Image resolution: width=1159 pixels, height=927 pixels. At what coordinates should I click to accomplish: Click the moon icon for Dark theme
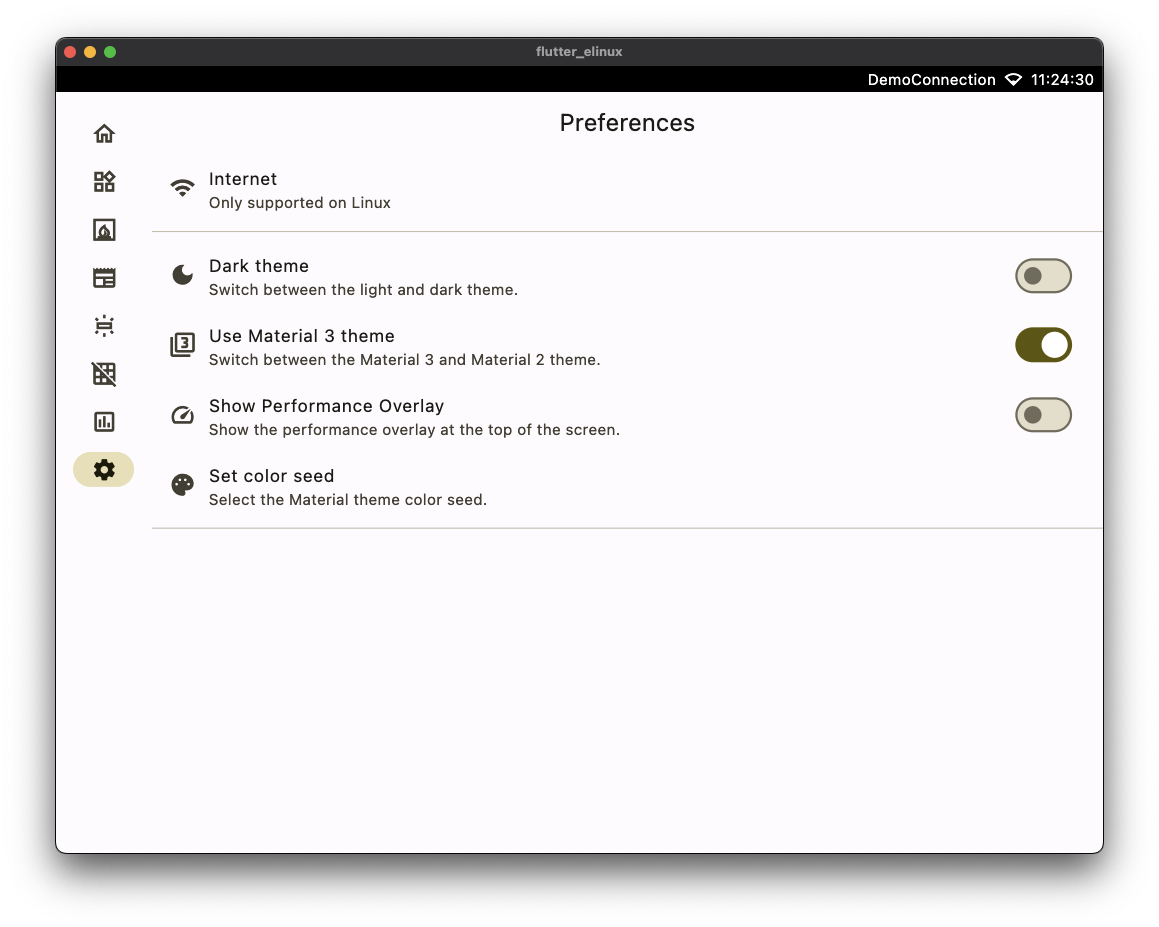[x=183, y=275]
